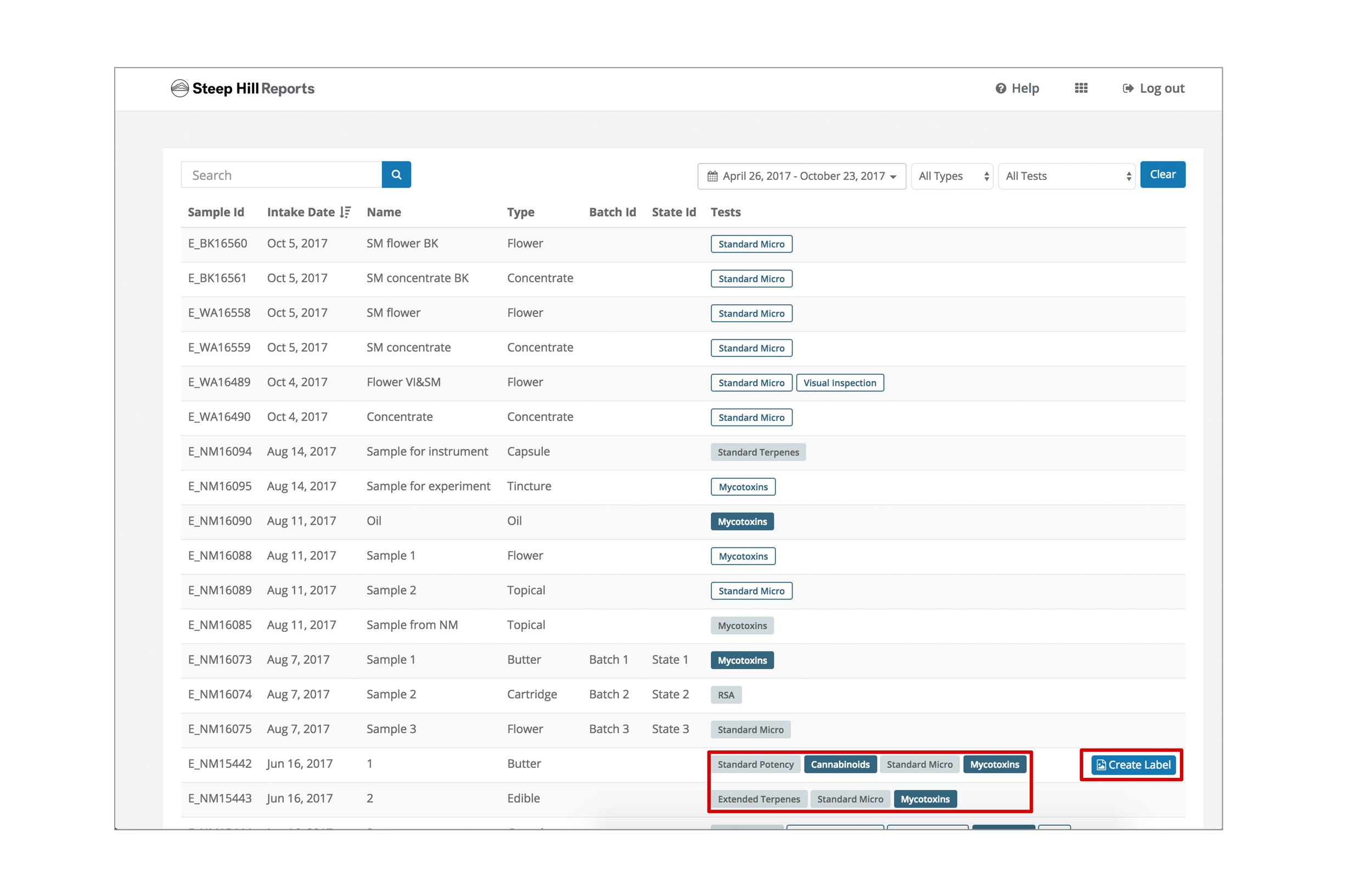The image size is (1372, 875).
Task: Open Mycotoxins tag for E_NM15443
Action: click(x=925, y=799)
